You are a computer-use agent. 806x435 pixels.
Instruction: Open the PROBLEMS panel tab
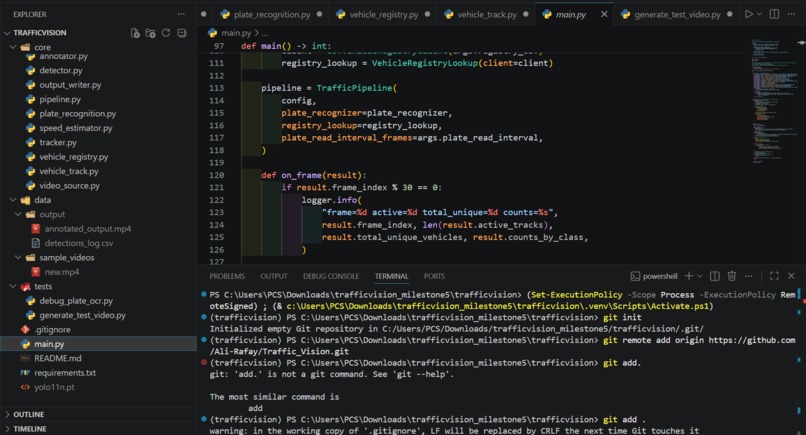(x=227, y=276)
